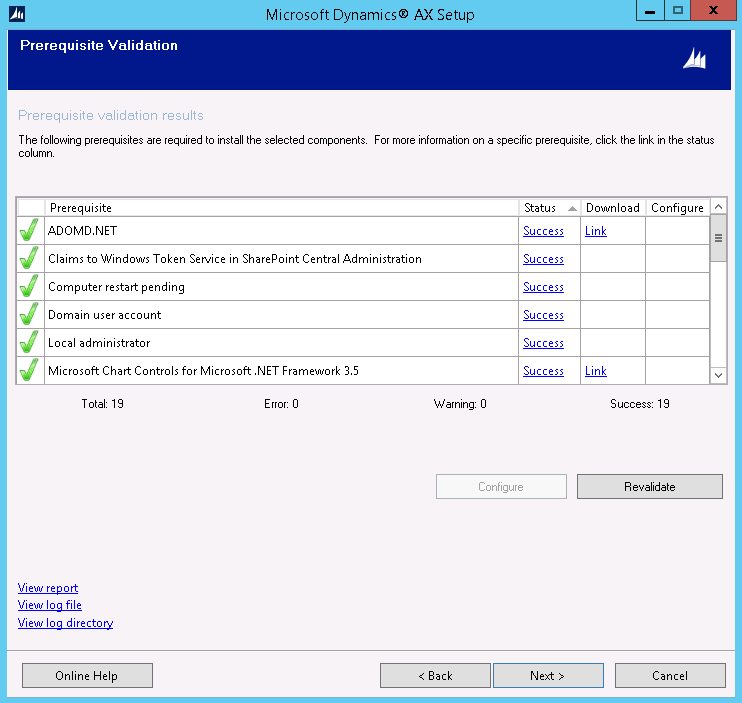This screenshot has width=742, height=703.
Task: Sort by the Status column header
Action: click(x=550, y=208)
